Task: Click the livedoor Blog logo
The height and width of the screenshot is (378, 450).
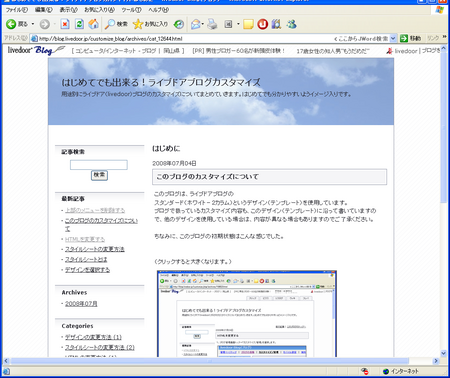Action: pos(36,50)
